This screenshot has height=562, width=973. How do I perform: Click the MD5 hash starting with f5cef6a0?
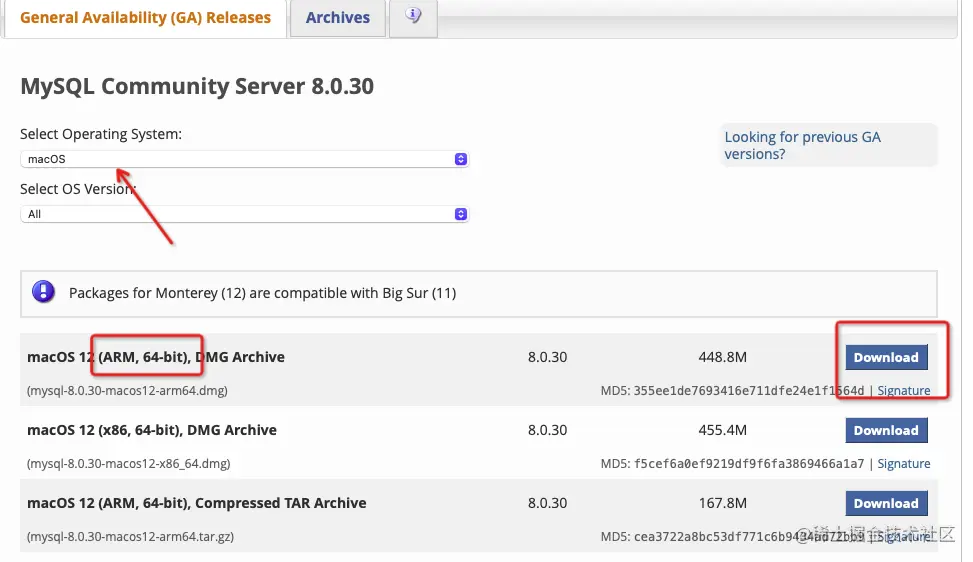[748, 463]
